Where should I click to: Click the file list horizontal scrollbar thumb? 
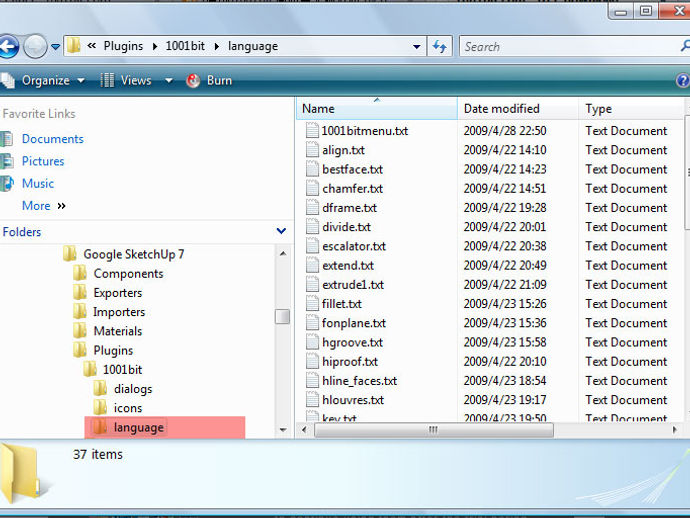(x=434, y=430)
